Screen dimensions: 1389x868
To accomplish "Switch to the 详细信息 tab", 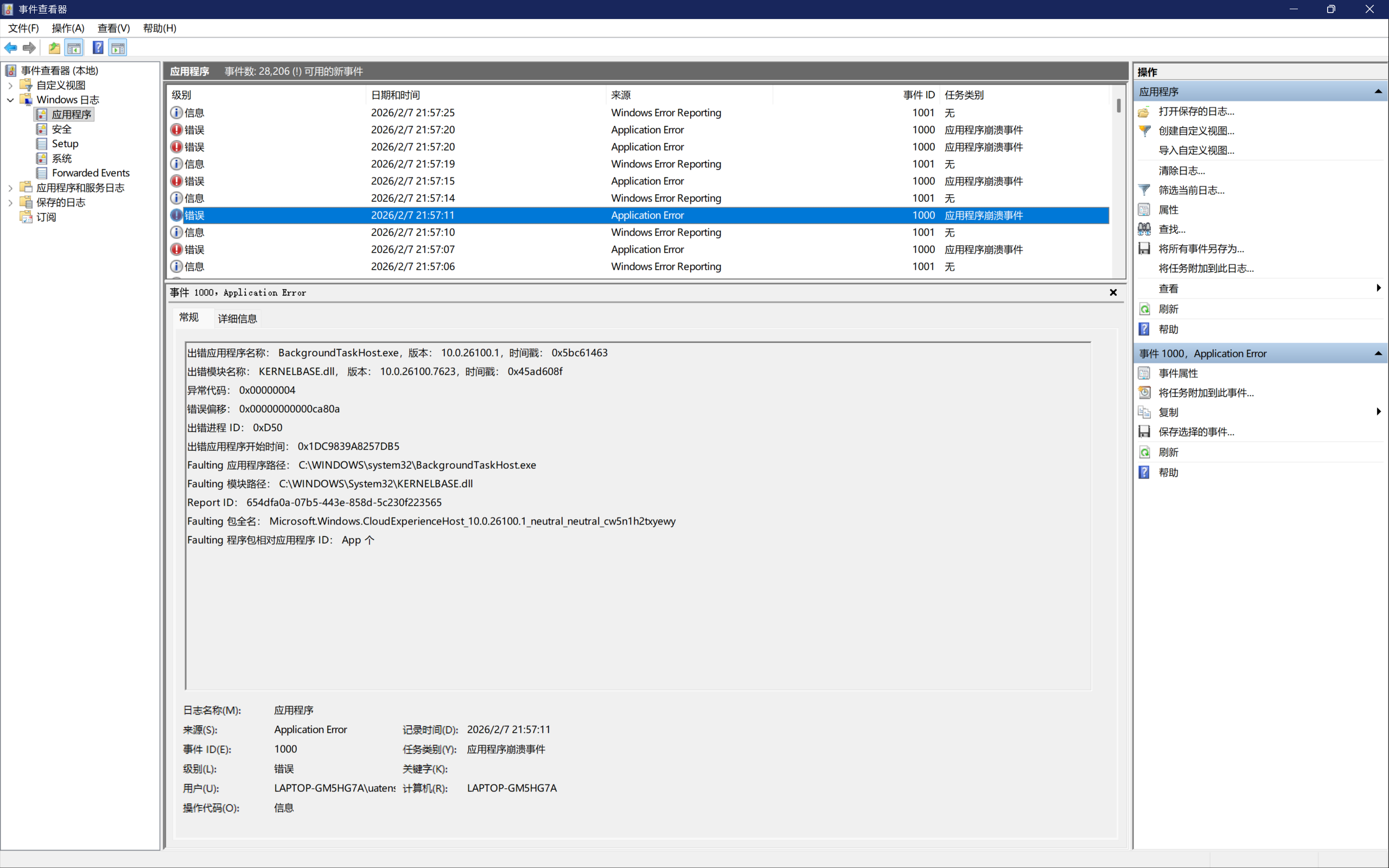I will (237, 318).
